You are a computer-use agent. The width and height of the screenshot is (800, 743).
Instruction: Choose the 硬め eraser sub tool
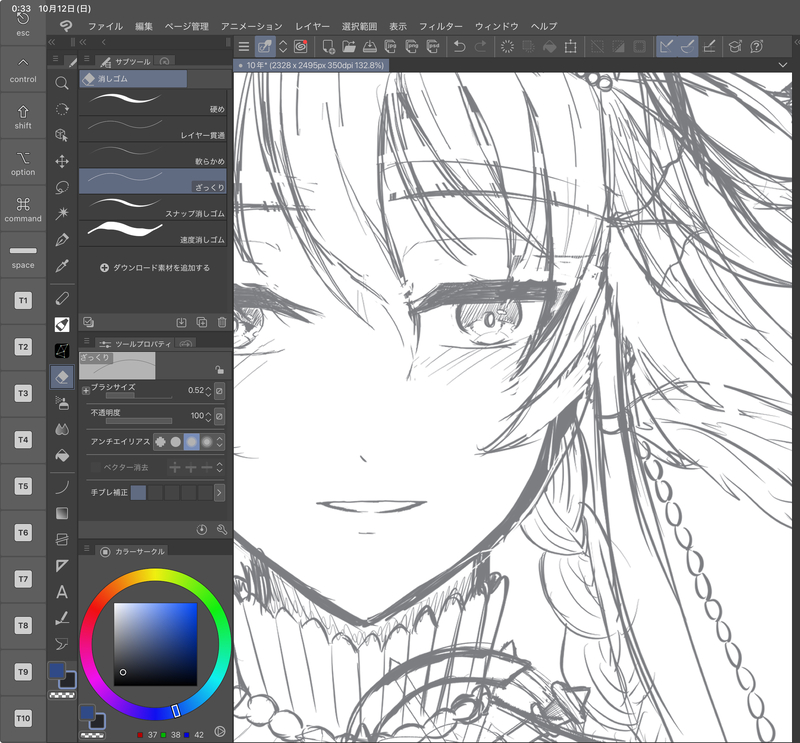[x=153, y=102]
